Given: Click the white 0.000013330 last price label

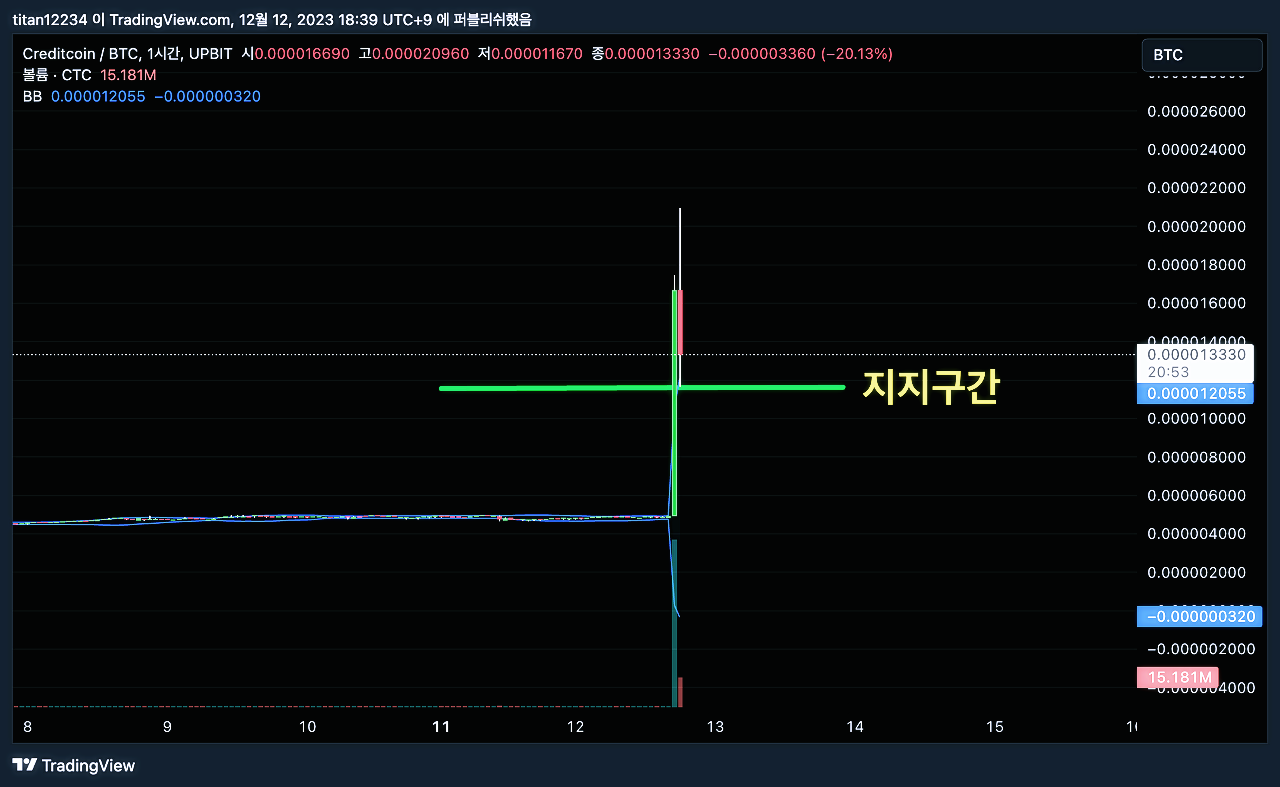Looking at the screenshot, I should [x=1195, y=355].
